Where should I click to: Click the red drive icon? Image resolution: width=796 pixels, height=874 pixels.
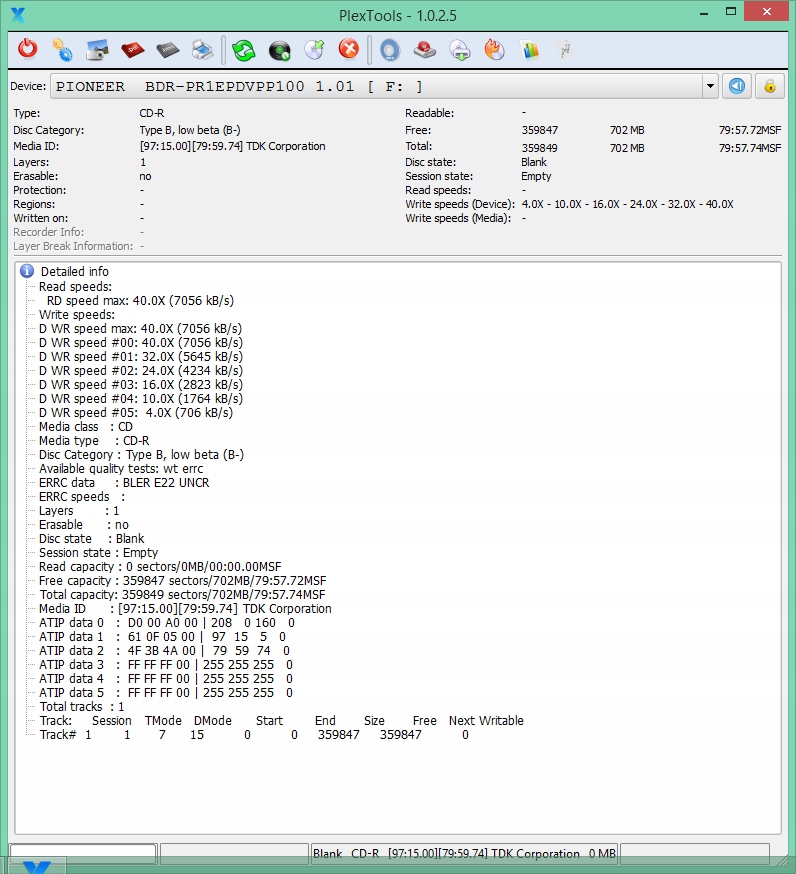click(425, 49)
